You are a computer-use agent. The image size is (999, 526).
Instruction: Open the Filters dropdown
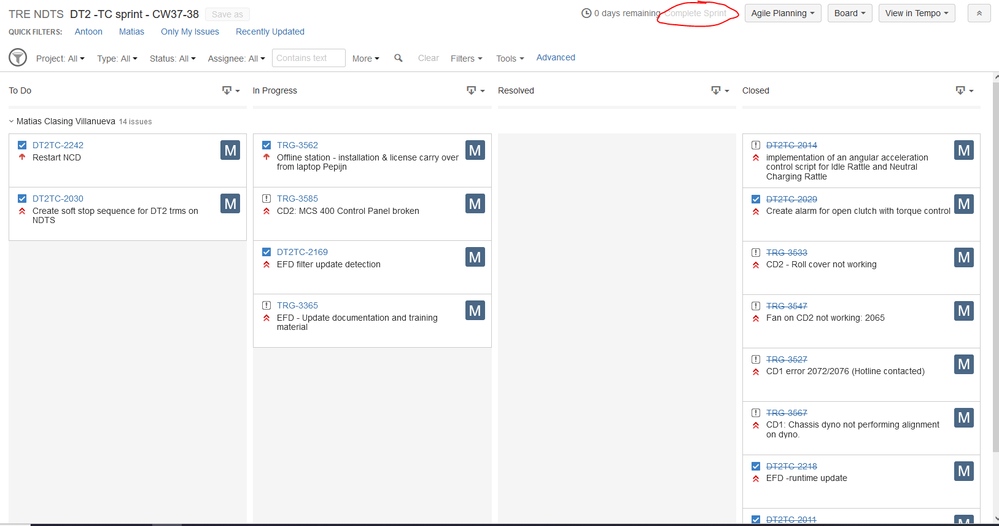click(466, 59)
